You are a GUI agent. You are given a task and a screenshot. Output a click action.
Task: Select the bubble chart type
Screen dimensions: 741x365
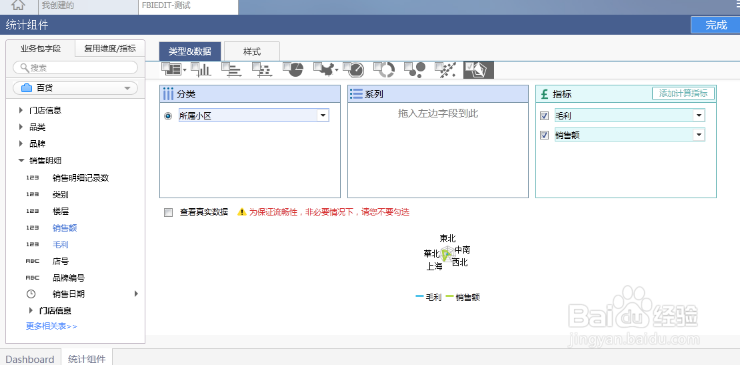click(415, 70)
